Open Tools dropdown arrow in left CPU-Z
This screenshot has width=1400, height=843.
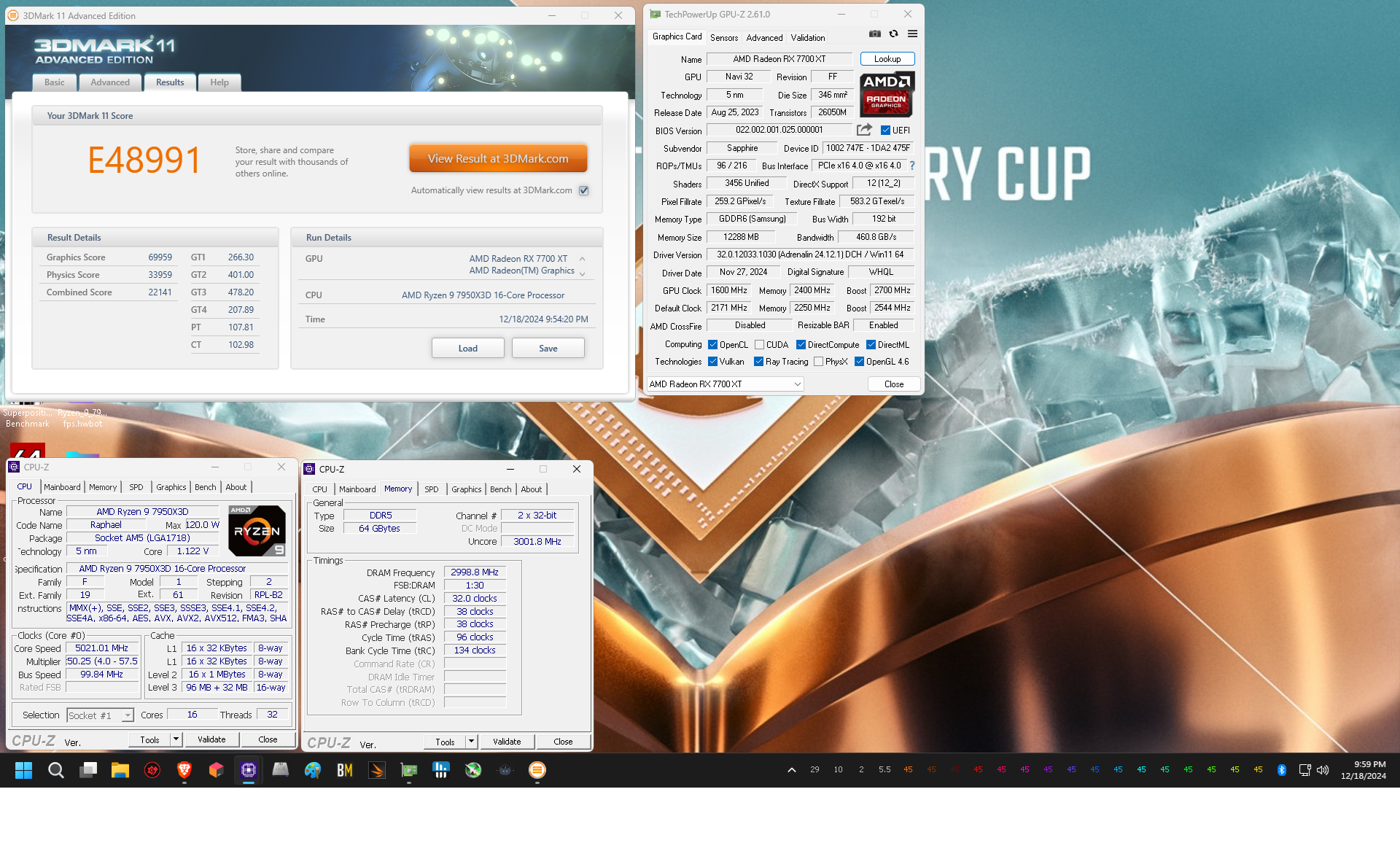(176, 739)
